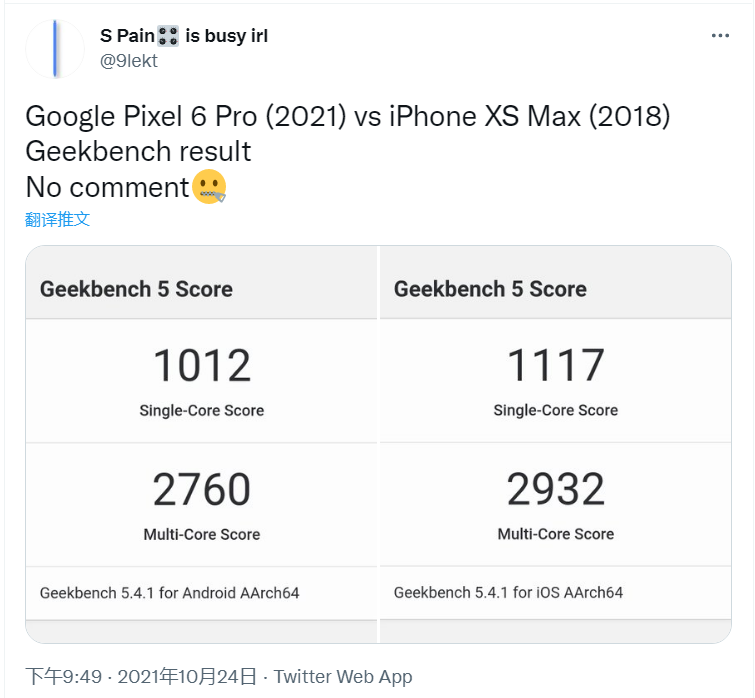The image size is (755, 698).
Task: Translate the tweet via 翻译推文
Action: click(58, 219)
